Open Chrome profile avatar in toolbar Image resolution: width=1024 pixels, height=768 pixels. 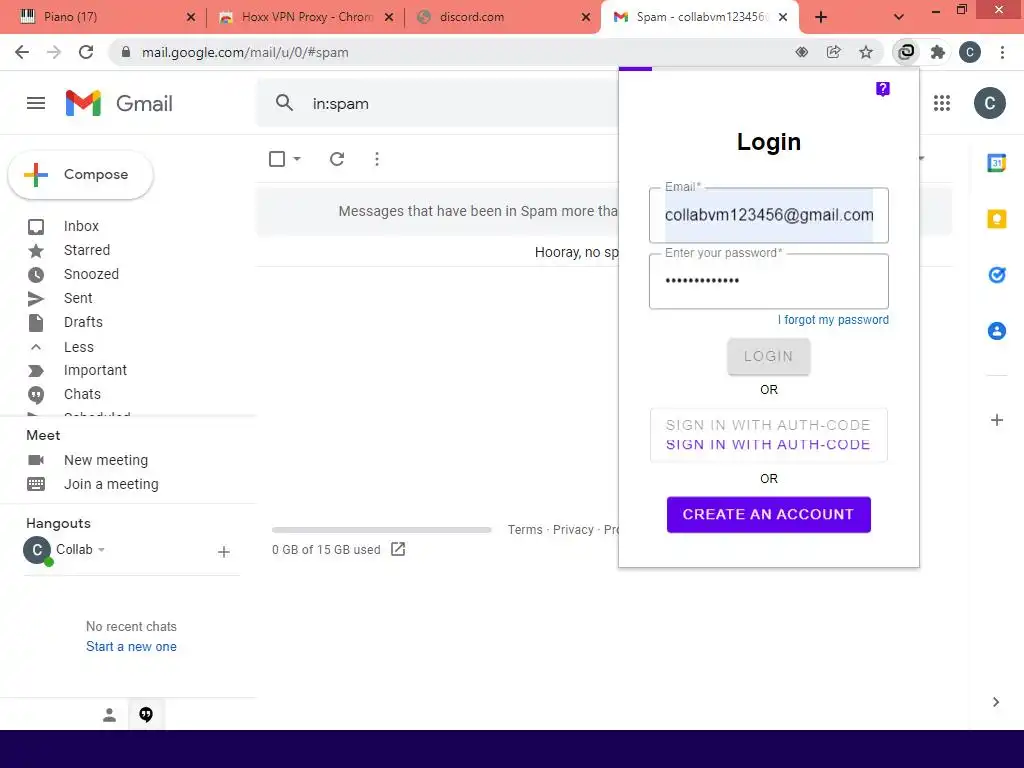tap(970, 52)
